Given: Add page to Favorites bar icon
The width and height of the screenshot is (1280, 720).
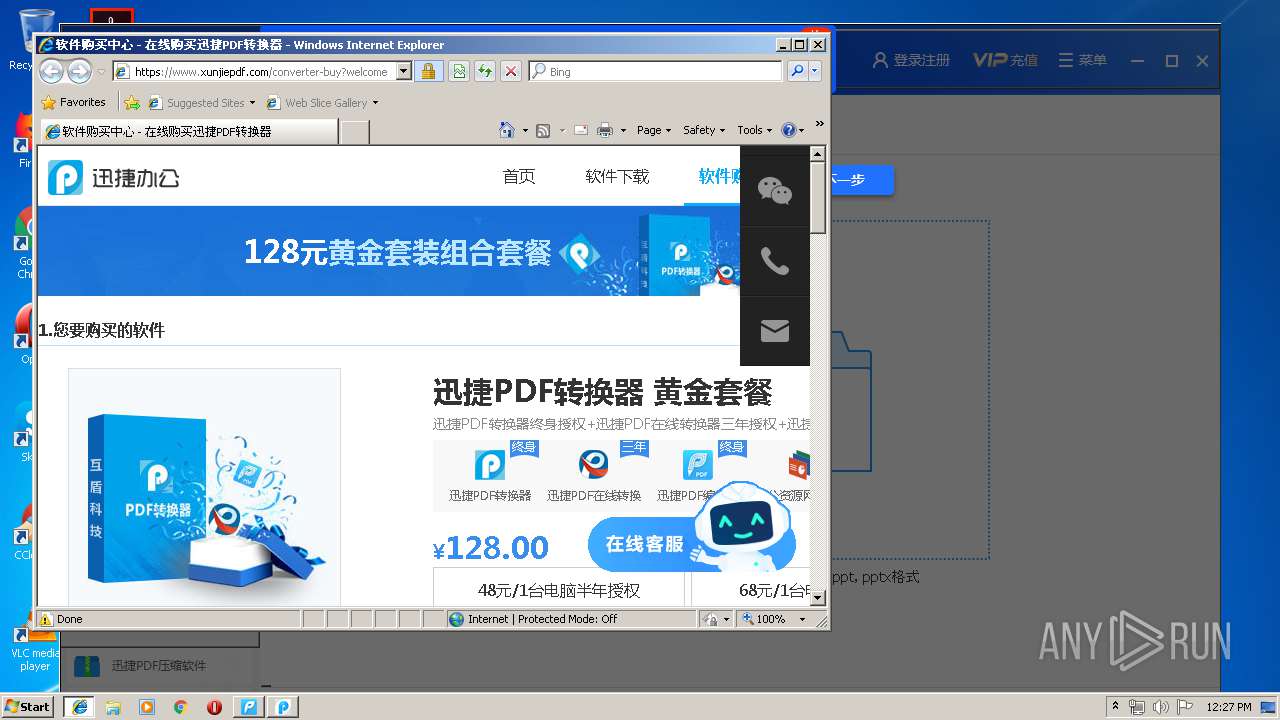Looking at the screenshot, I should click(x=131, y=102).
